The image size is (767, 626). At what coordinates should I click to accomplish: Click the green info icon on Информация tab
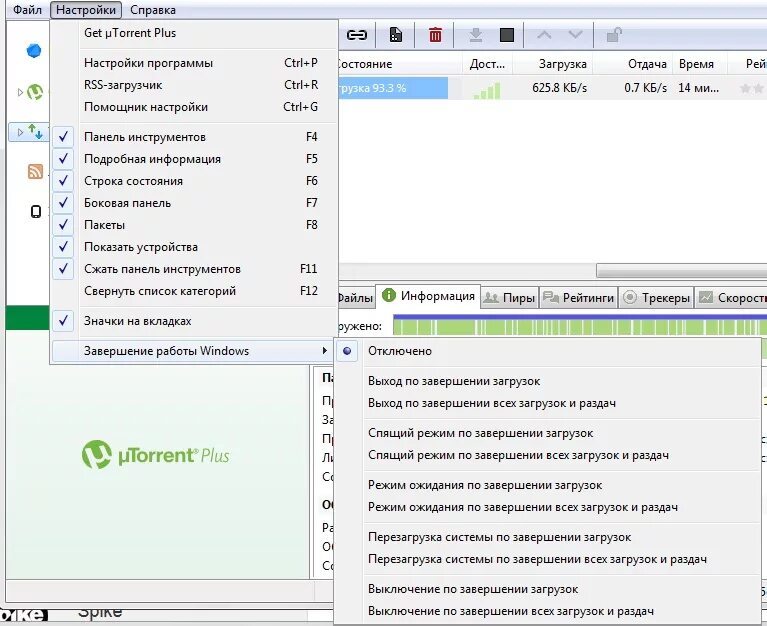[x=388, y=295]
